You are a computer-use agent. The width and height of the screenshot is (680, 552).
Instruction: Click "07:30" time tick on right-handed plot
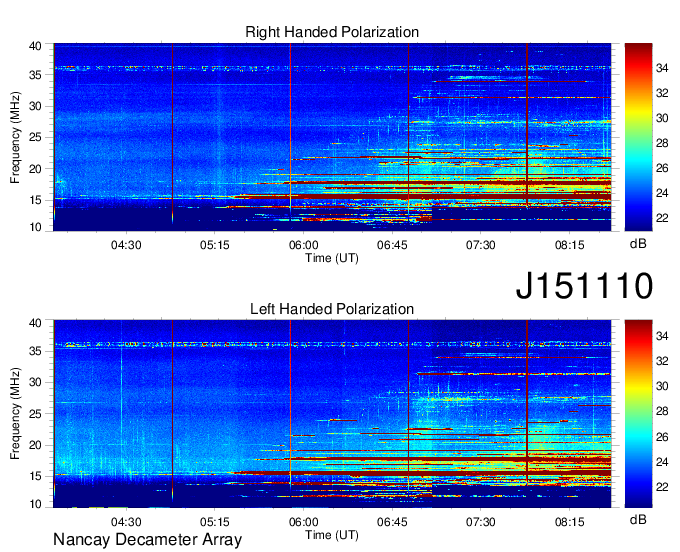point(481,245)
